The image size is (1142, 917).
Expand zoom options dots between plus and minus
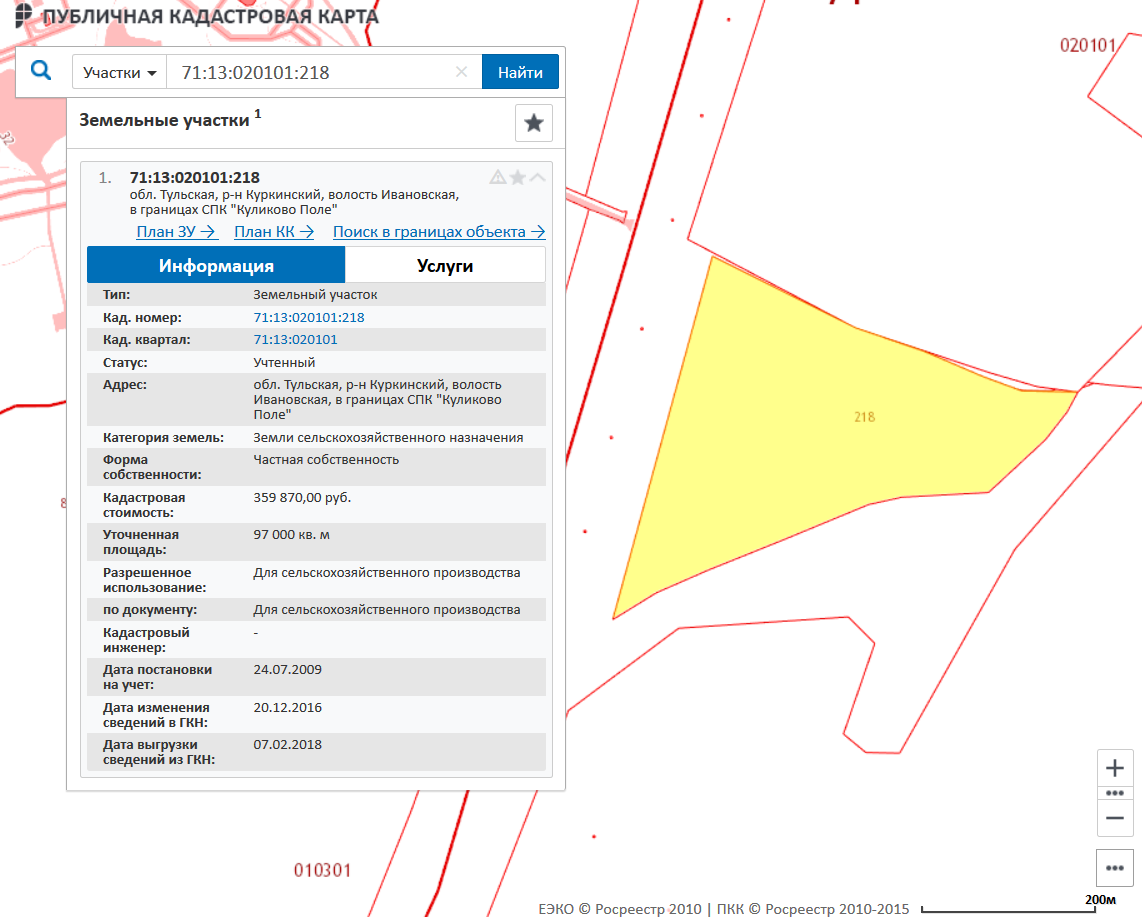(x=1115, y=793)
